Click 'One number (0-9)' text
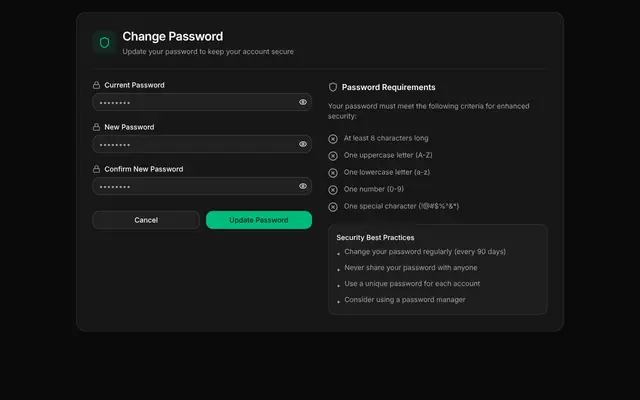This screenshot has width=640, height=400. [x=374, y=189]
